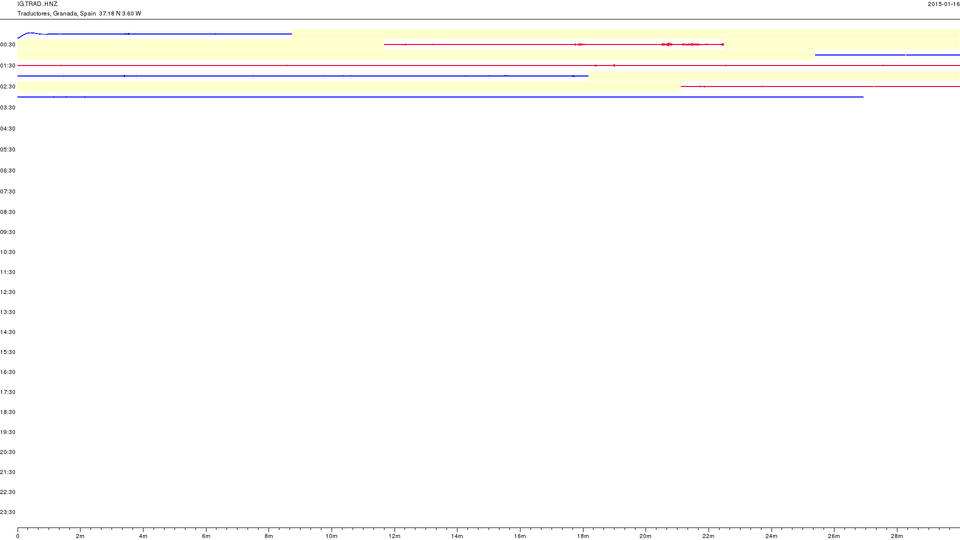
Task: Click the 22m tick label on bottom axis
Action: pyautogui.click(x=708, y=536)
